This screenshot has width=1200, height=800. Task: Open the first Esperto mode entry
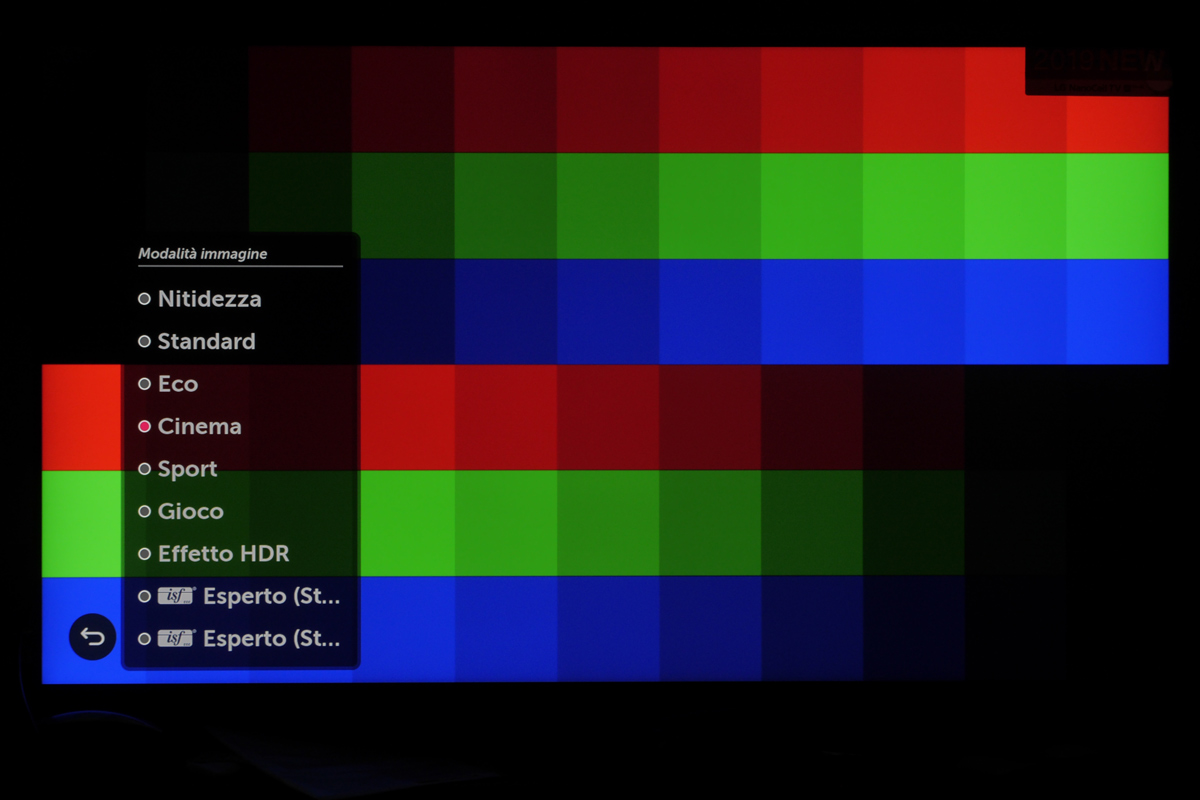click(x=270, y=597)
